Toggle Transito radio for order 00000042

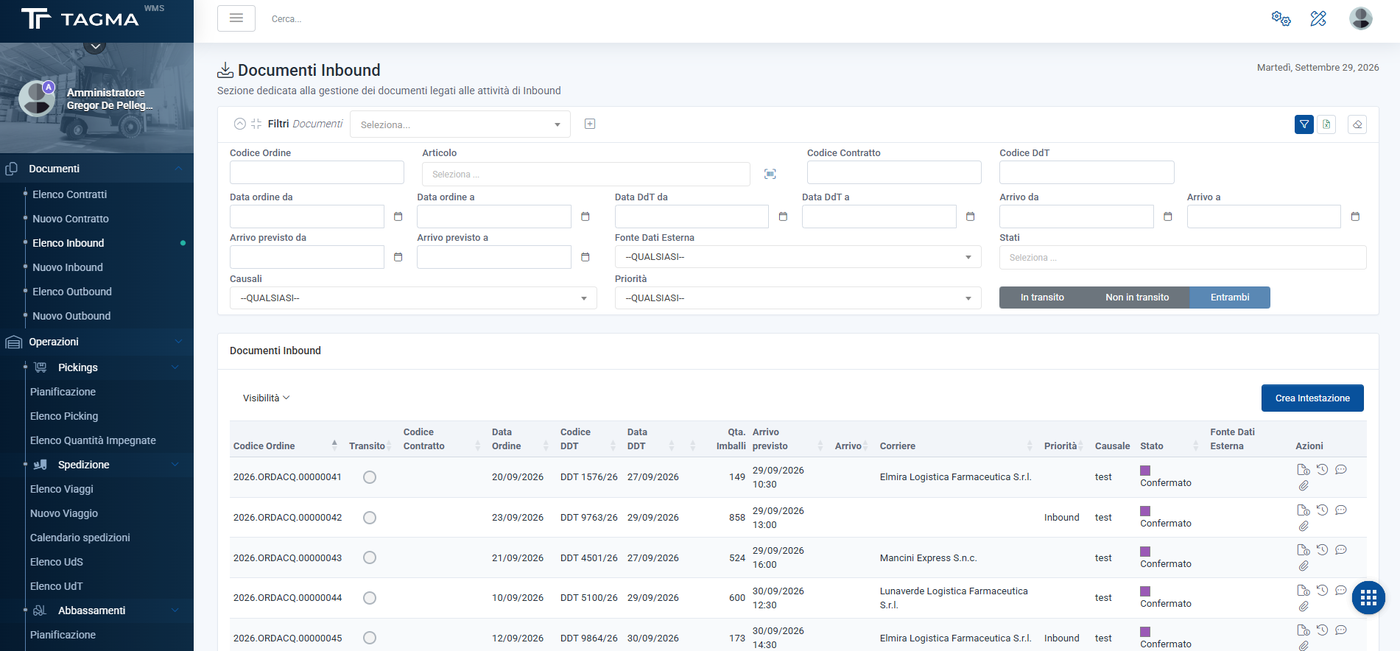coord(370,517)
